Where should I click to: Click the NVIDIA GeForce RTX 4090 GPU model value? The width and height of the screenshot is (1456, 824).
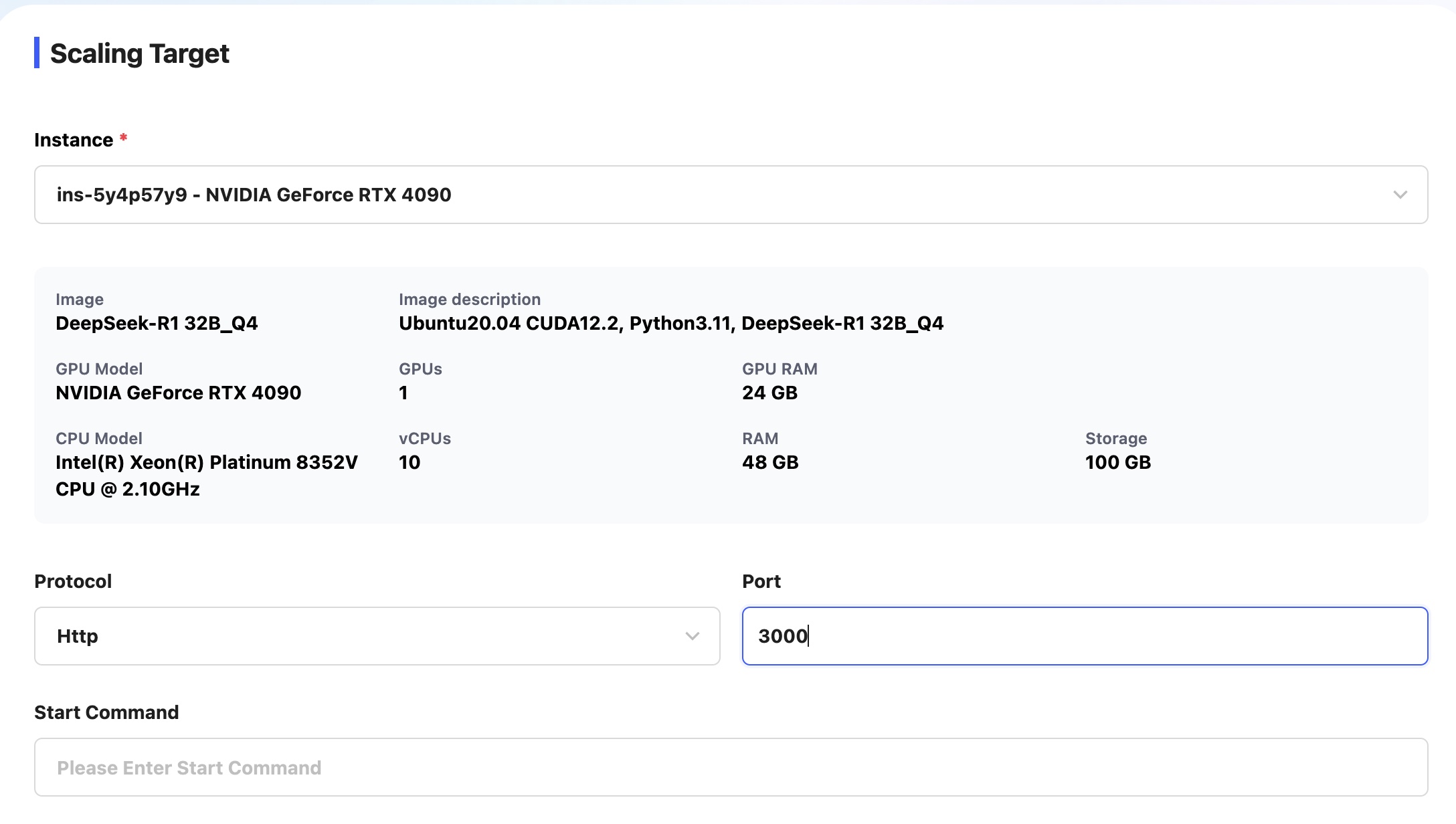click(178, 393)
